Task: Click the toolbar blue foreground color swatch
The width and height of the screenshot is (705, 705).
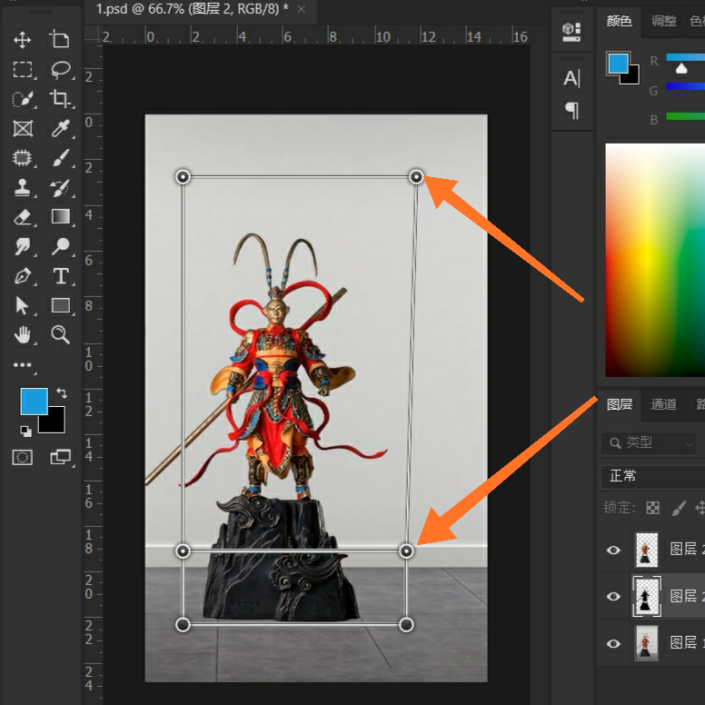Action: [x=34, y=401]
